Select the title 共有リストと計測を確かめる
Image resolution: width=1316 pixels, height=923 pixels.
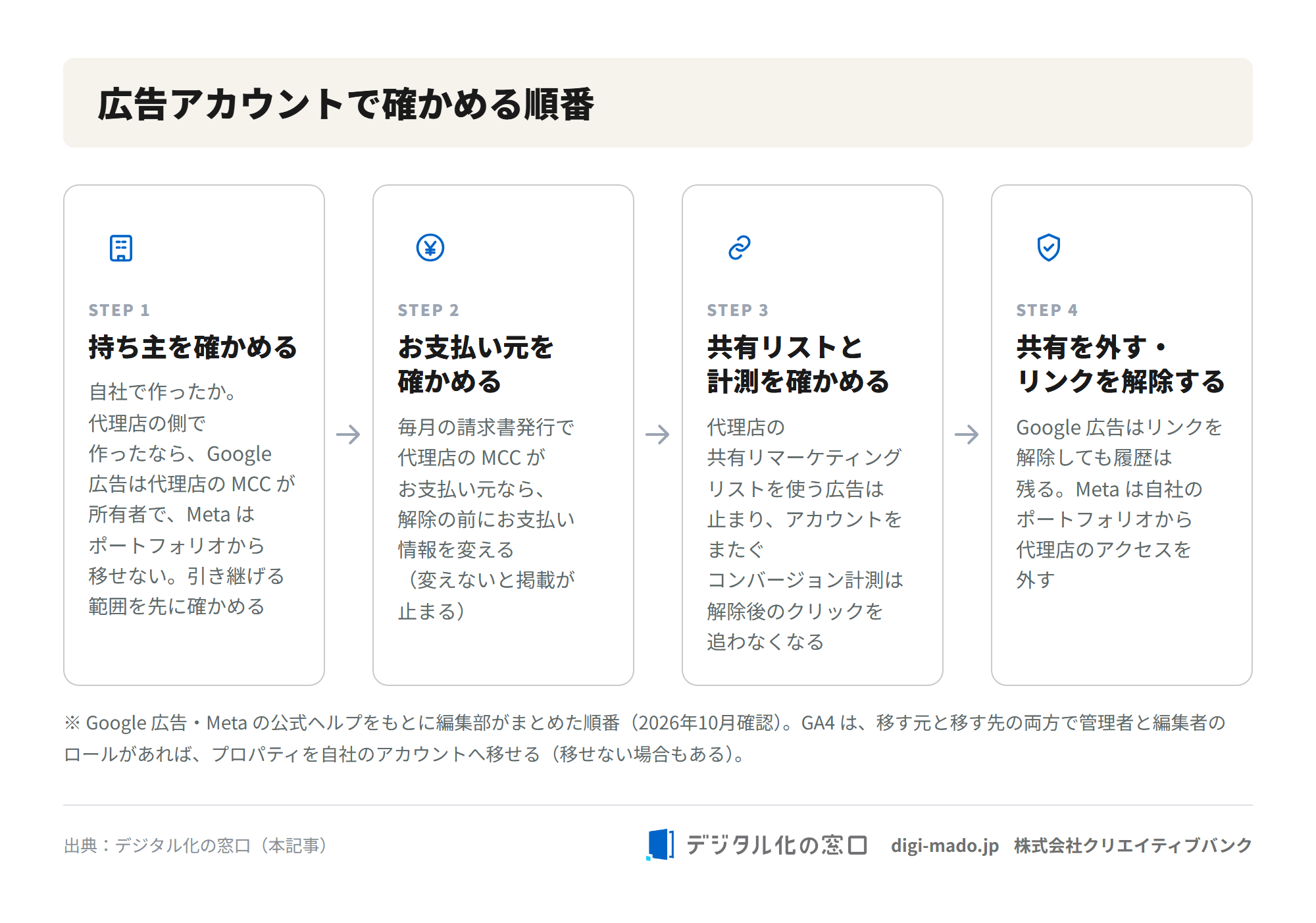pos(798,364)
